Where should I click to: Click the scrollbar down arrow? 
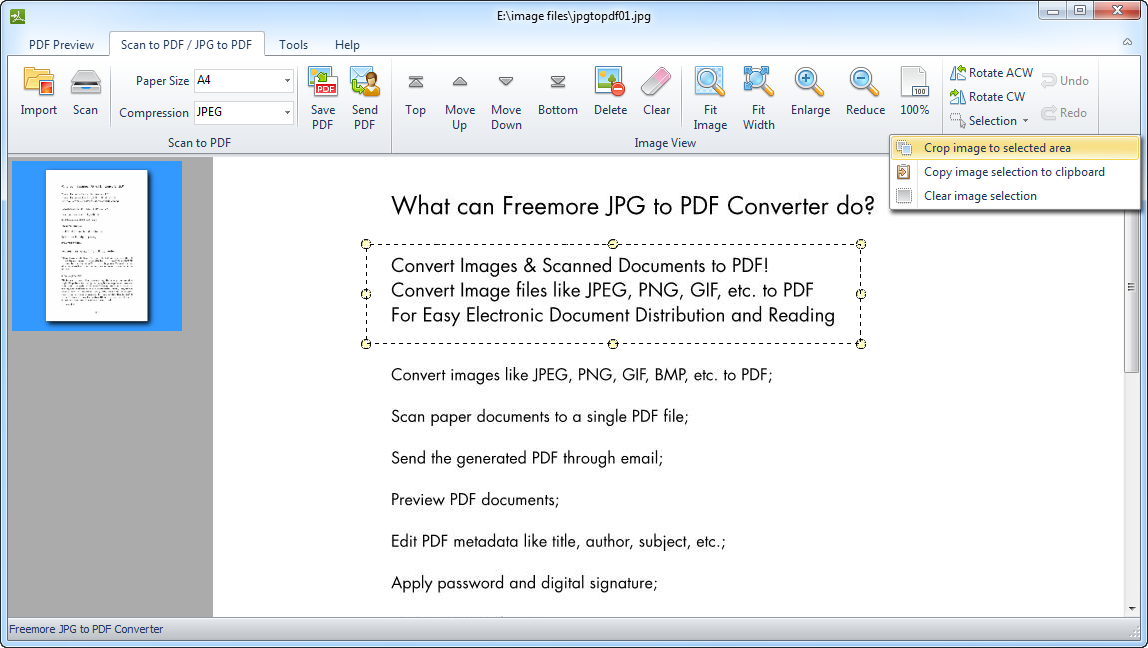coord(1132,608)
